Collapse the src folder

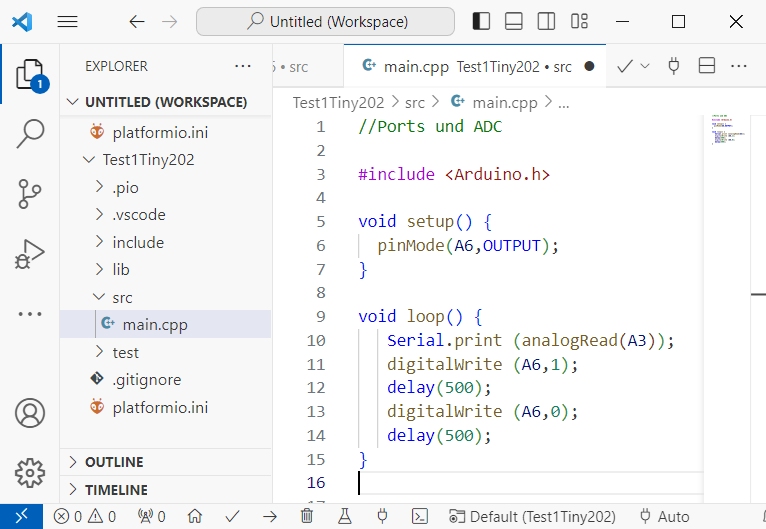click(121, 297)
